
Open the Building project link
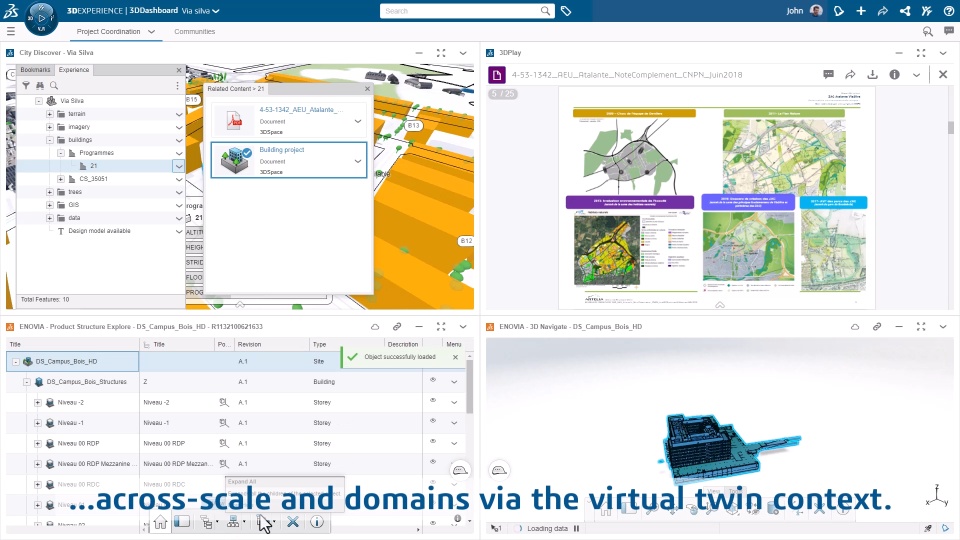[282, 149]
